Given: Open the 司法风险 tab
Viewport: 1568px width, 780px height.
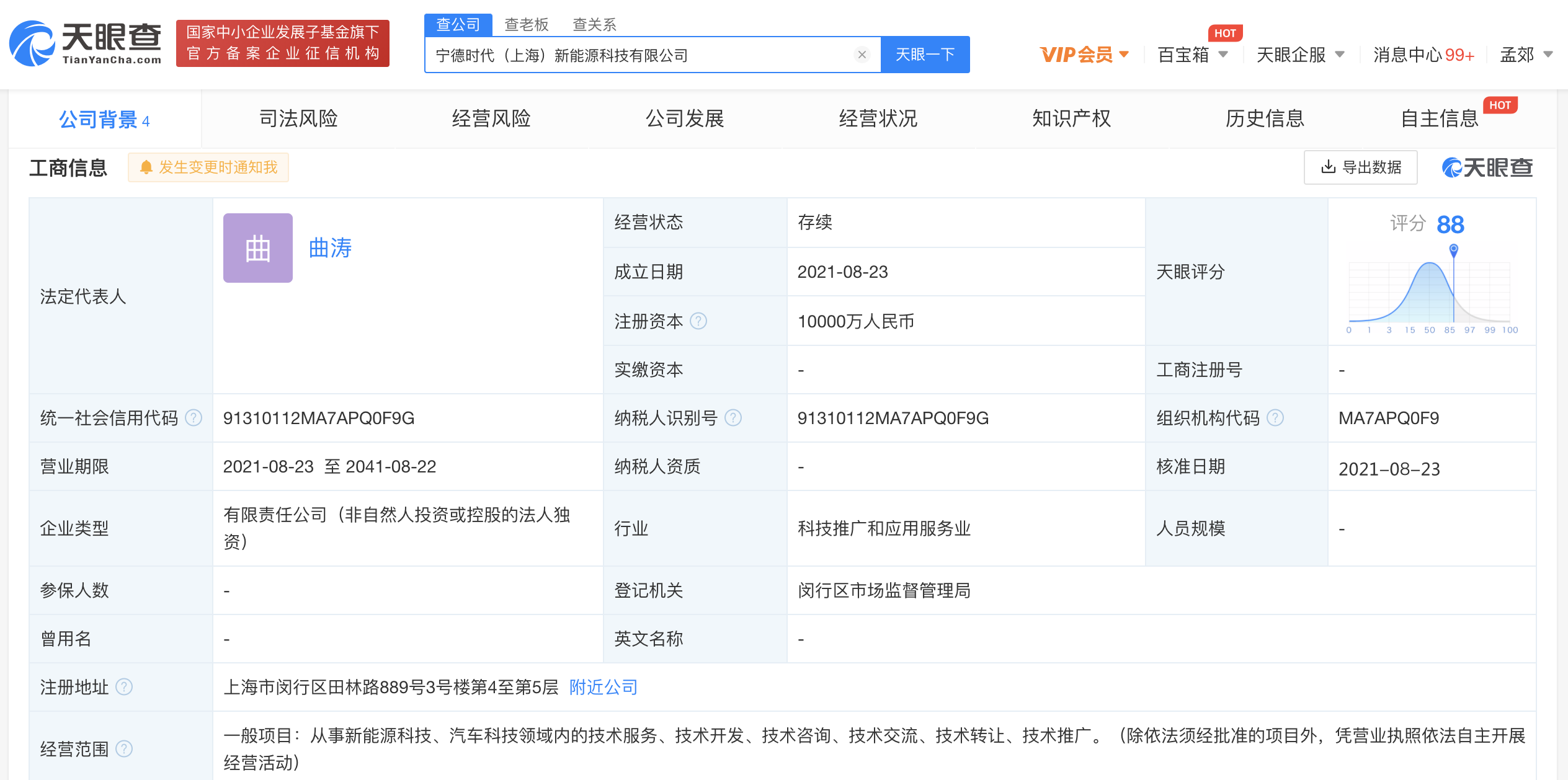Looking at the screenshot, I should tap(298, 118).
